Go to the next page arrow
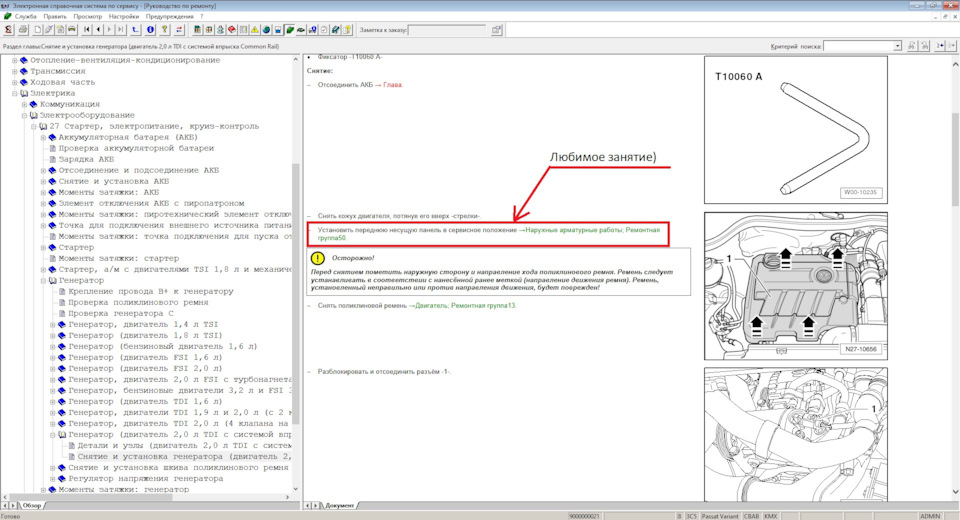960x520 pixels. [x=109, y=29]
